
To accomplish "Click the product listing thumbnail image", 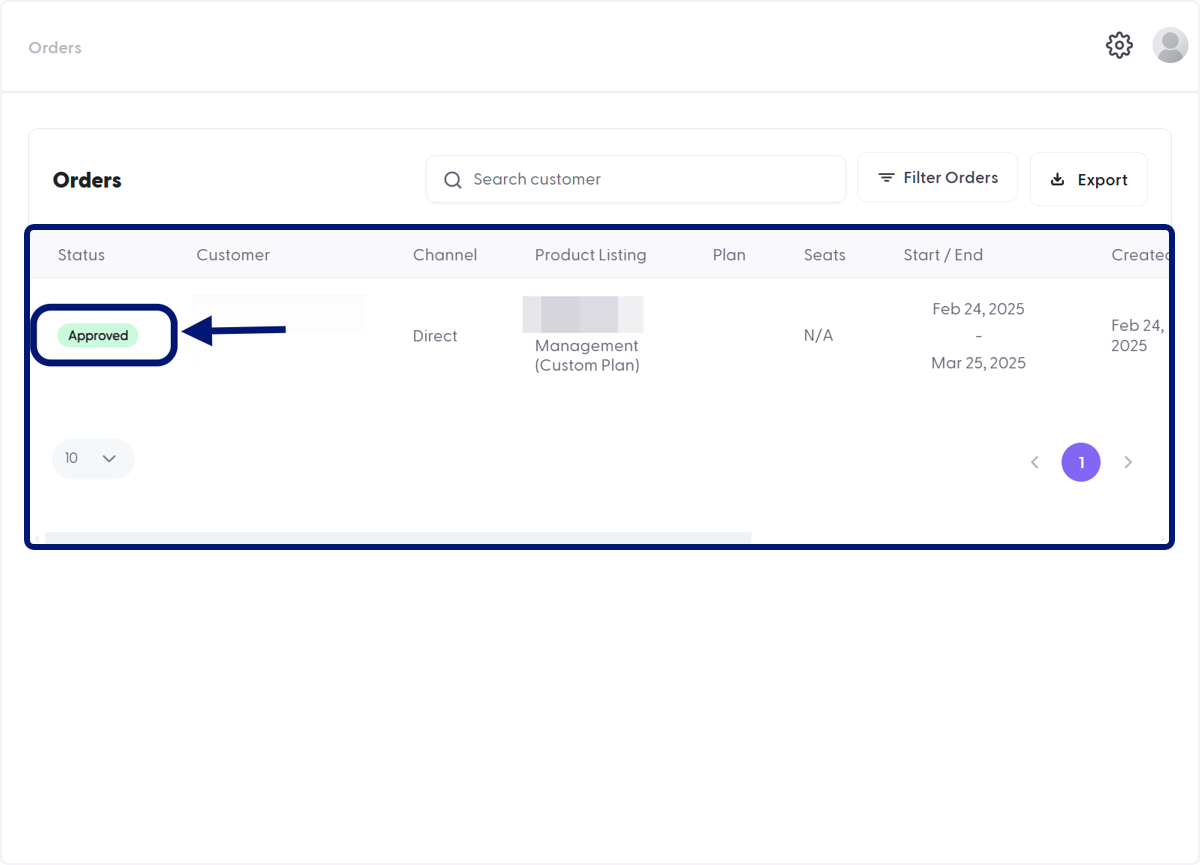I will (x=583, y=314).
